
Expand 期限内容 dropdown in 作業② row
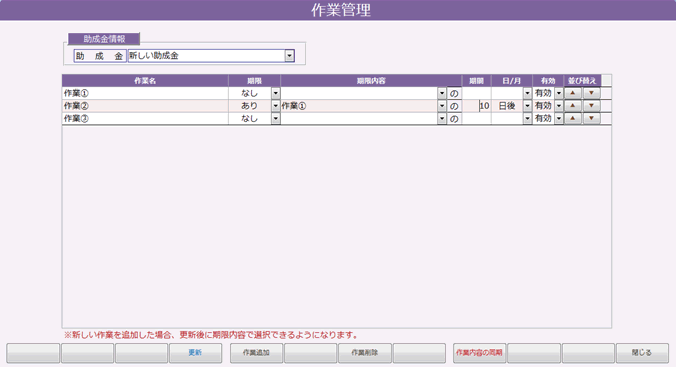click(441, 106)
